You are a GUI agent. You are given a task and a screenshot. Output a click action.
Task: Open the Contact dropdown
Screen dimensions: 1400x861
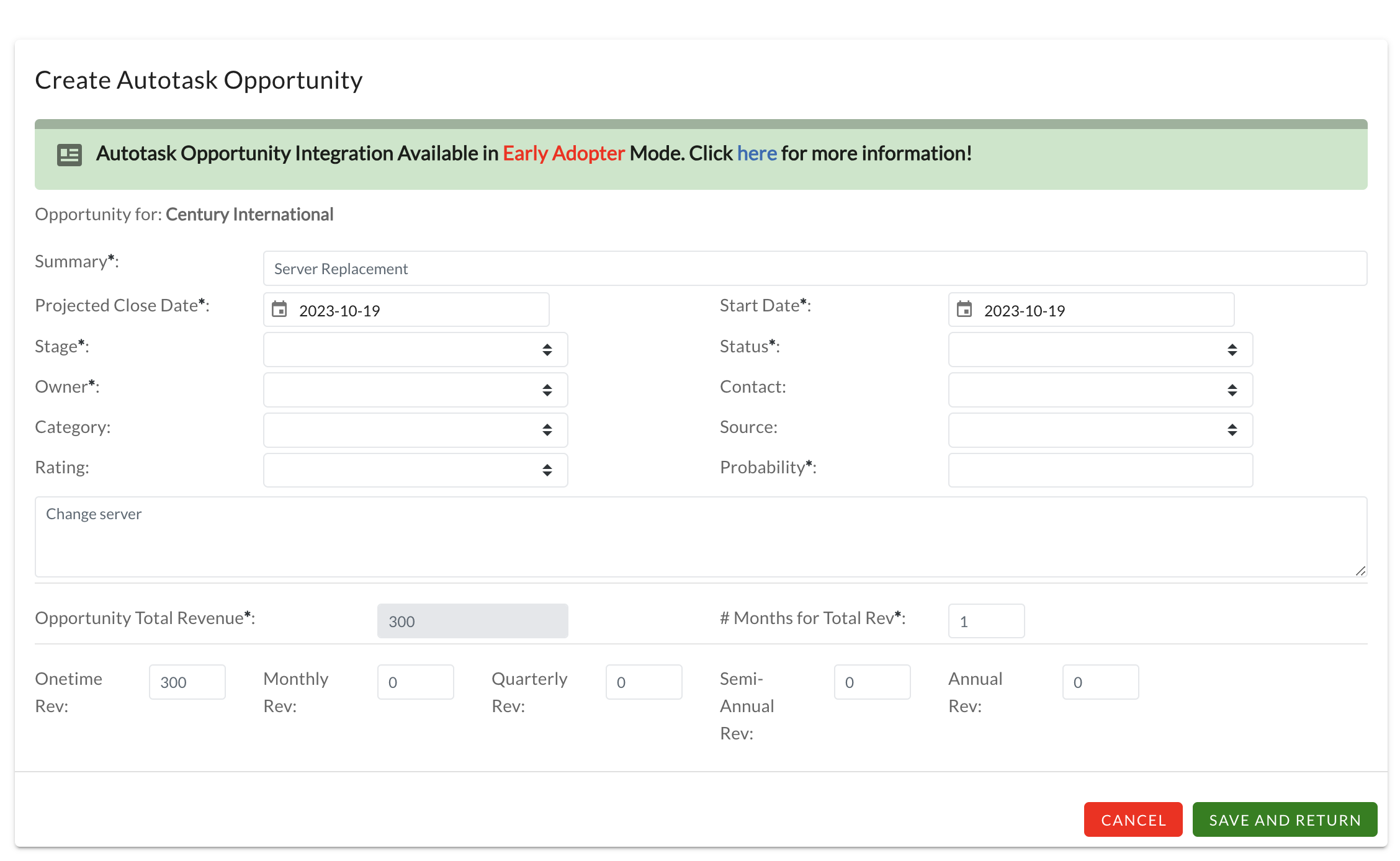(1100, 390)
